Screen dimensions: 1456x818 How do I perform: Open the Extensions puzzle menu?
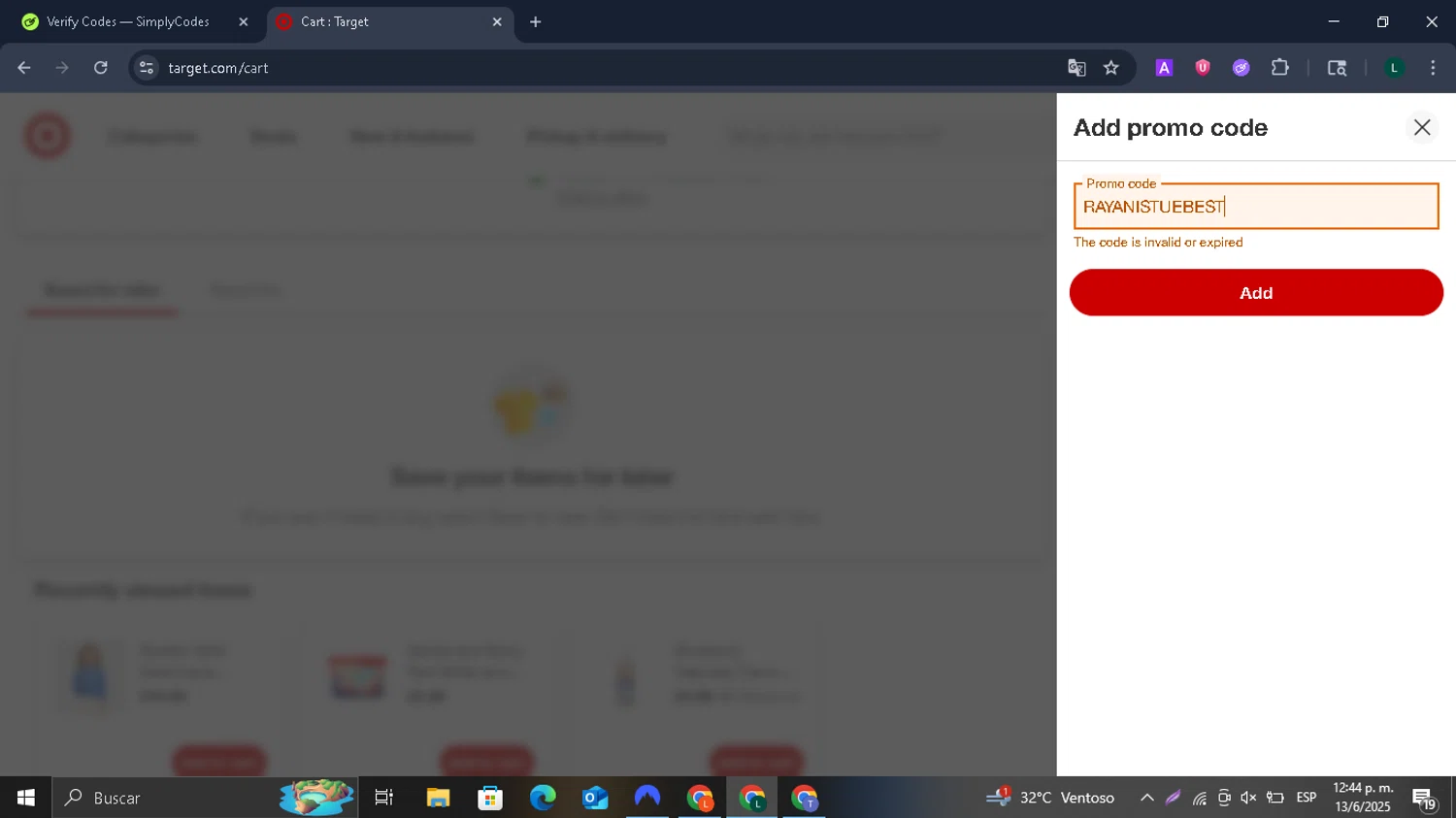(x=1280, y=68)
